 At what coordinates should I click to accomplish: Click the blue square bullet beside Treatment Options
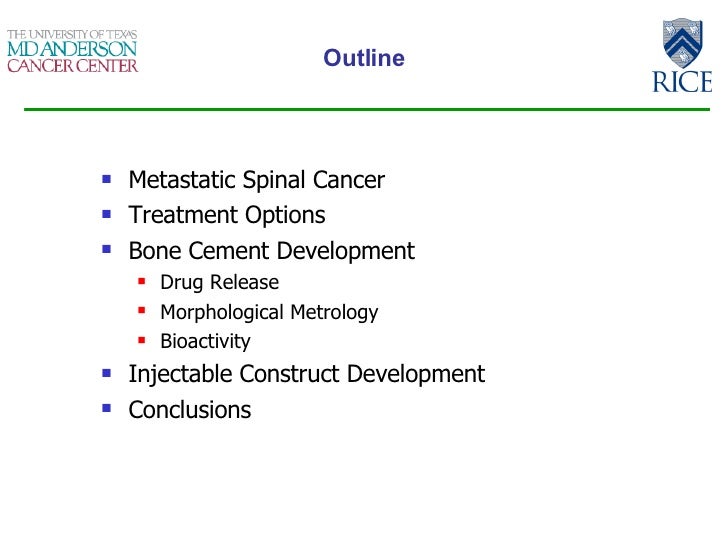coord(107,214)
